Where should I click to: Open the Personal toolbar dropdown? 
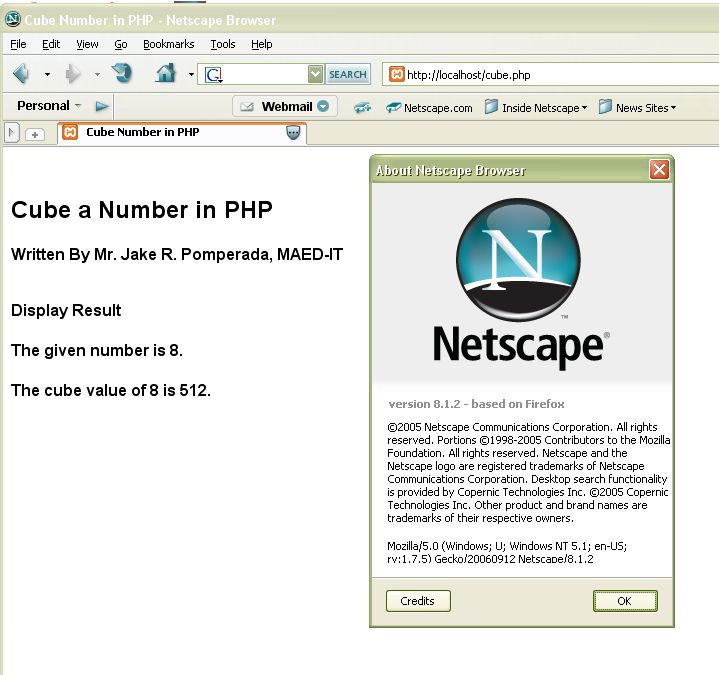click(x=78, y=106)
